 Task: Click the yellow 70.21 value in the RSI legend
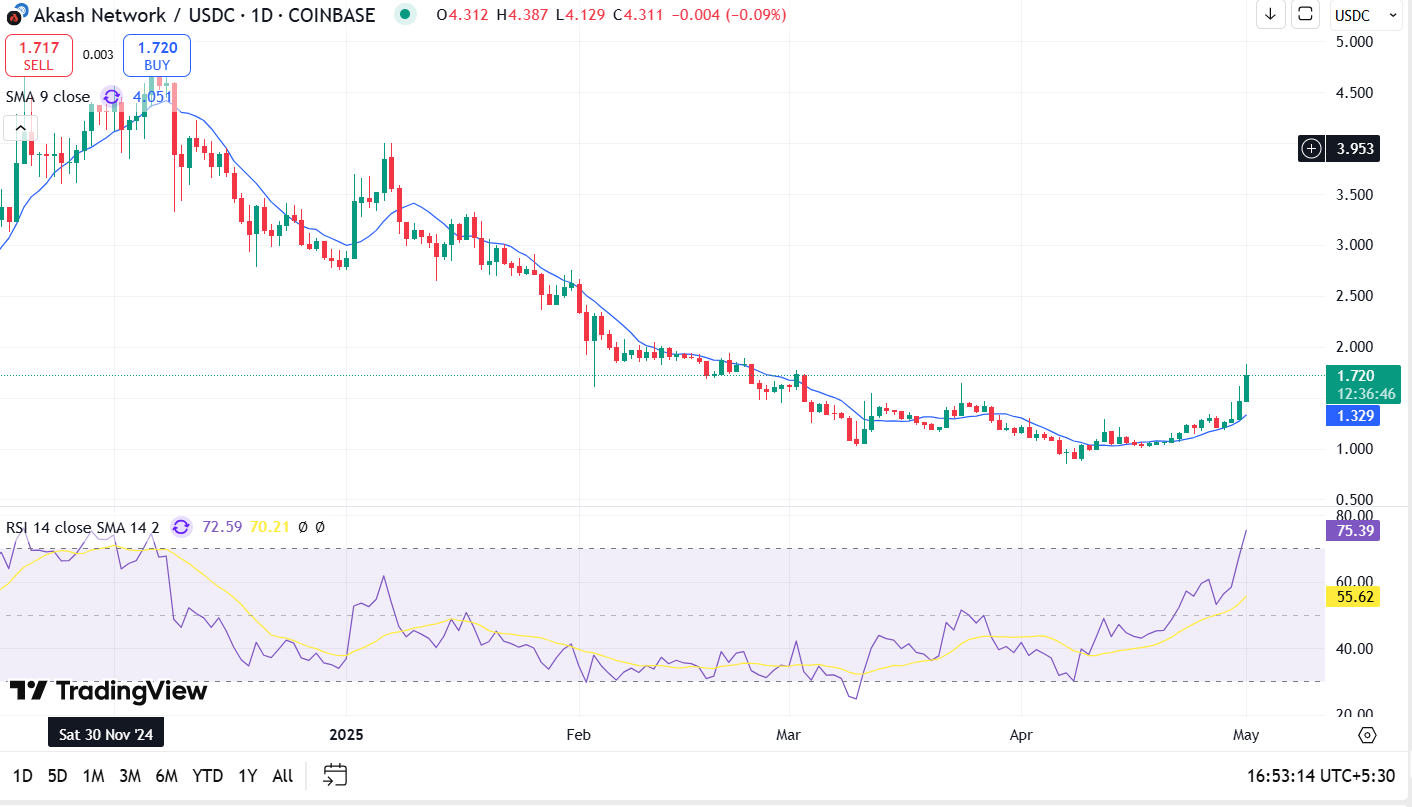pos(269,527)
